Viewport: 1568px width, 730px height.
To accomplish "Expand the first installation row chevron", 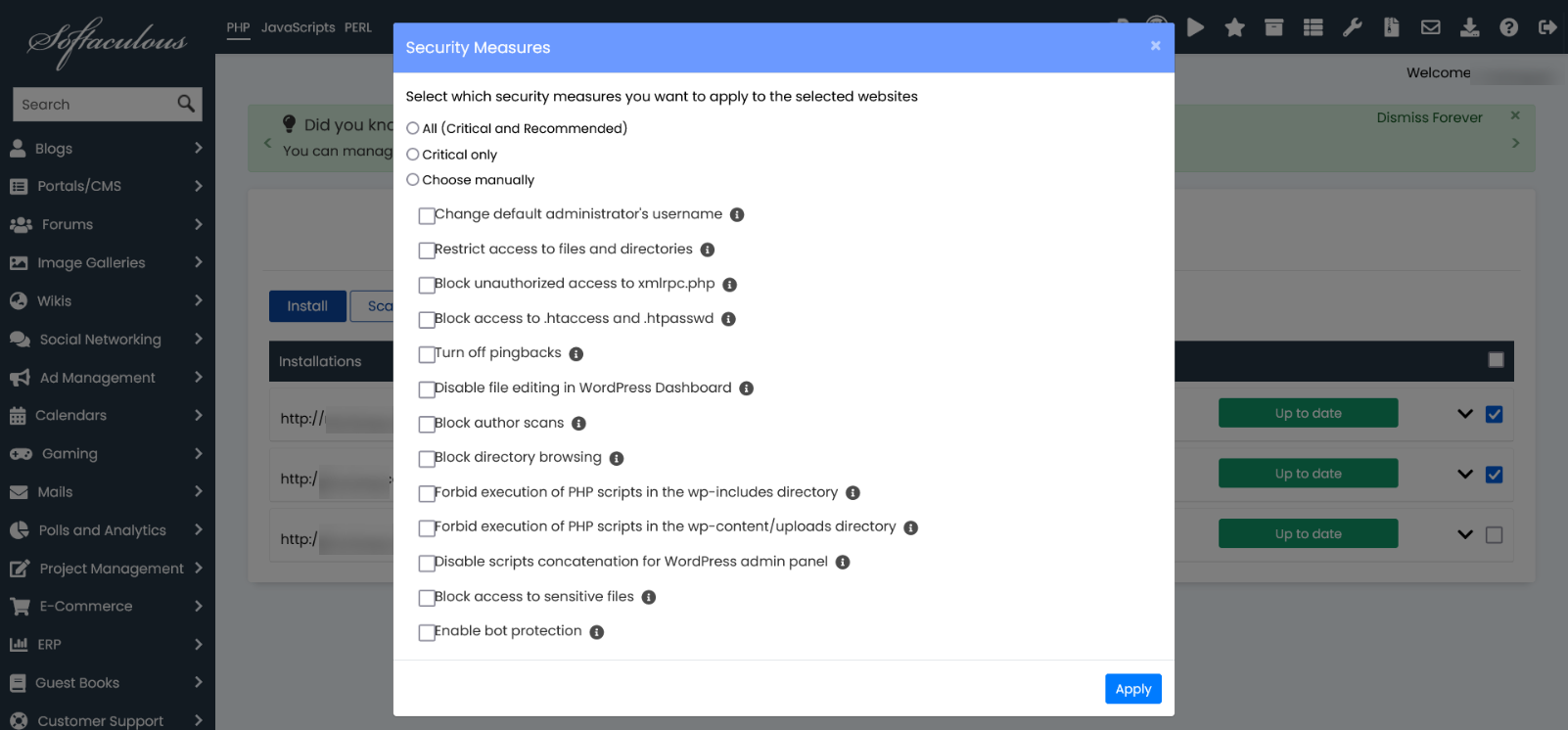I will [1464, 414].
